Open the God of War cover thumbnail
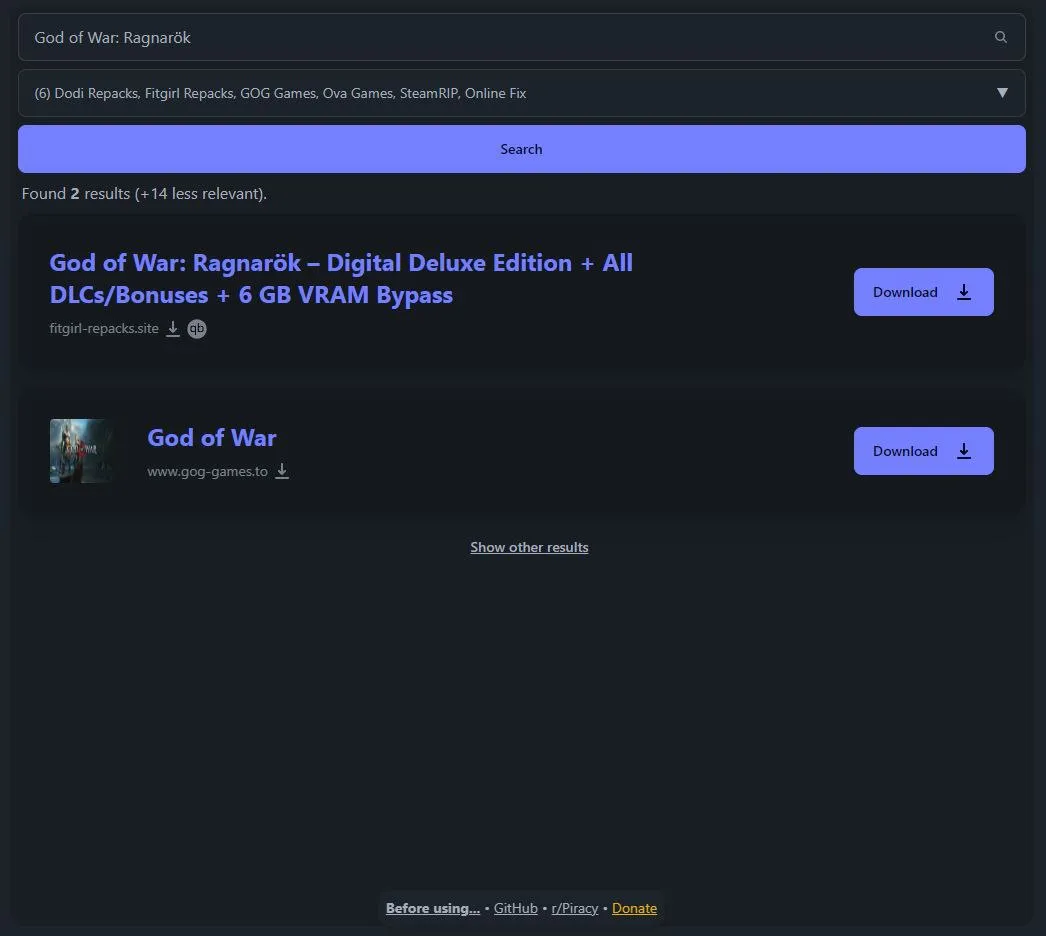 click(x=82, y=451)
